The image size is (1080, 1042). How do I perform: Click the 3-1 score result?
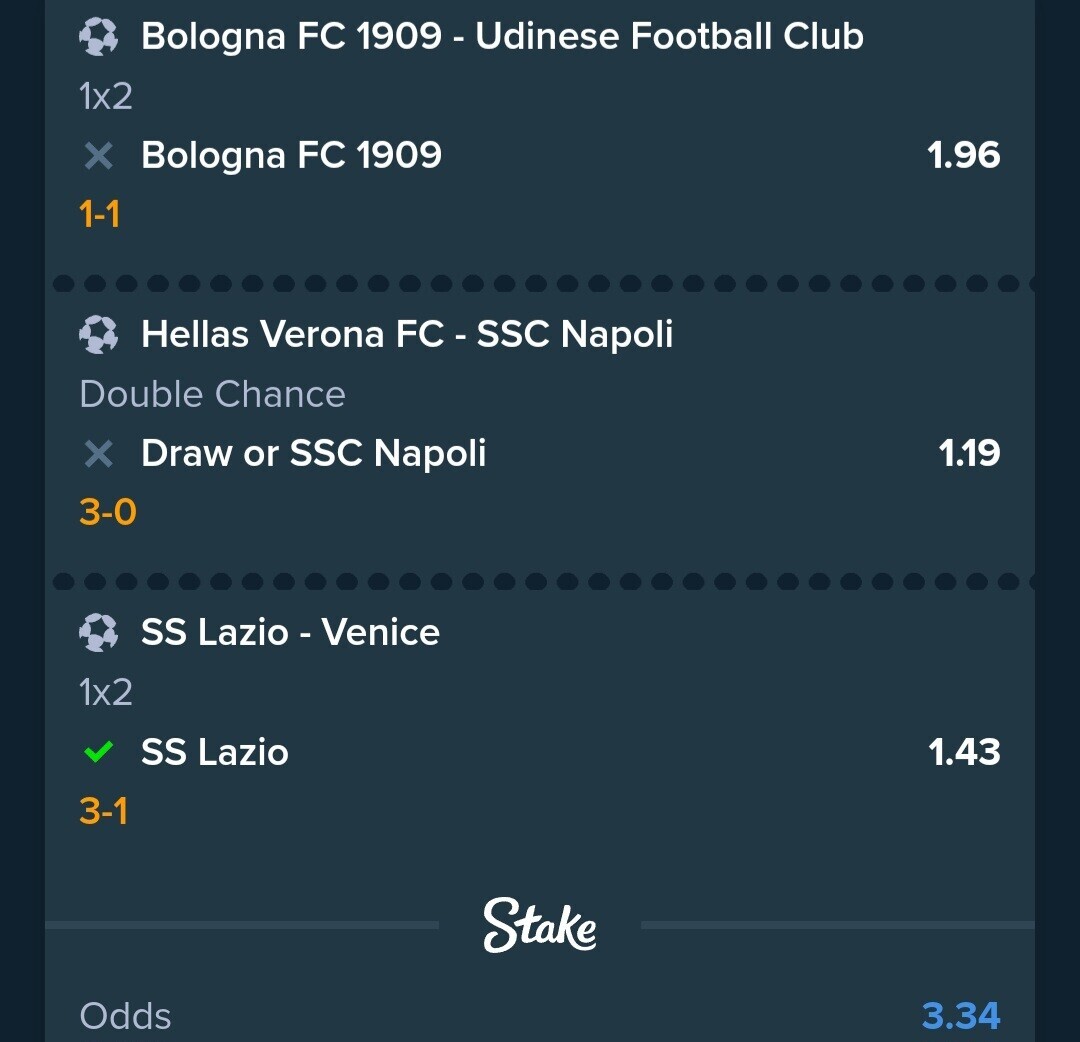(x=104, y=811)
